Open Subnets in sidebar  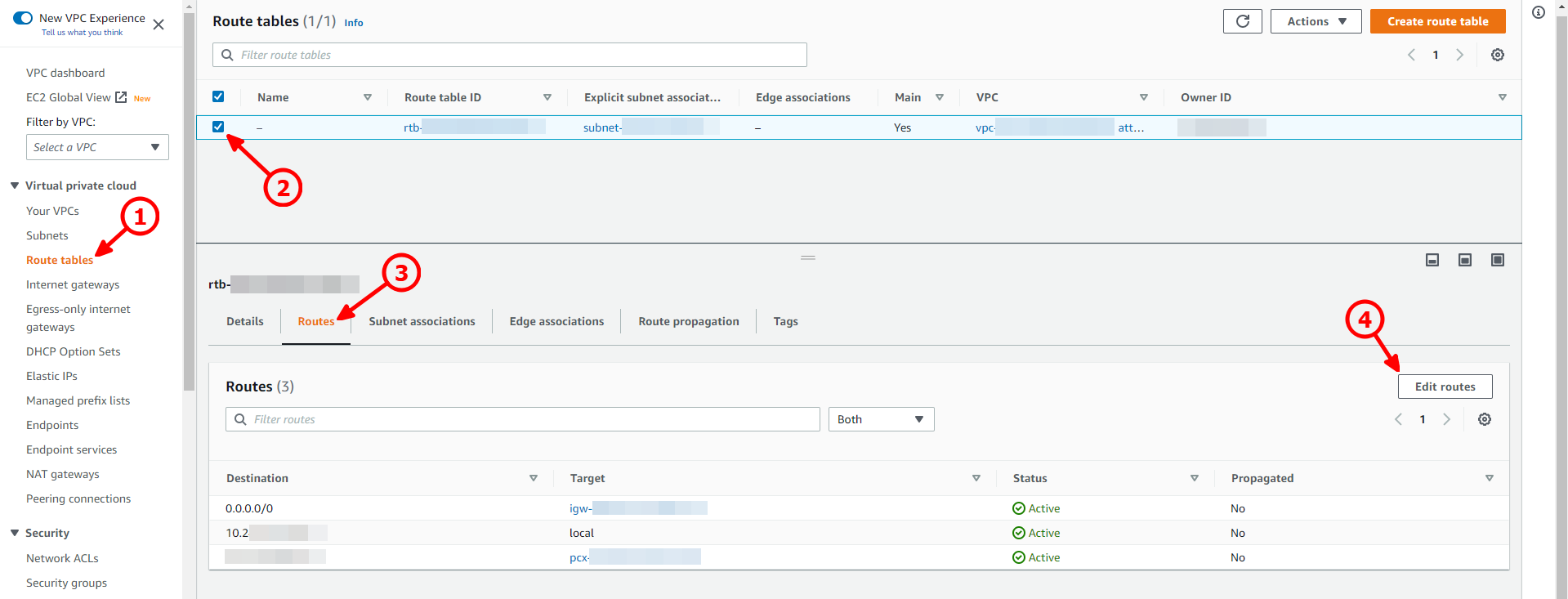47,235
